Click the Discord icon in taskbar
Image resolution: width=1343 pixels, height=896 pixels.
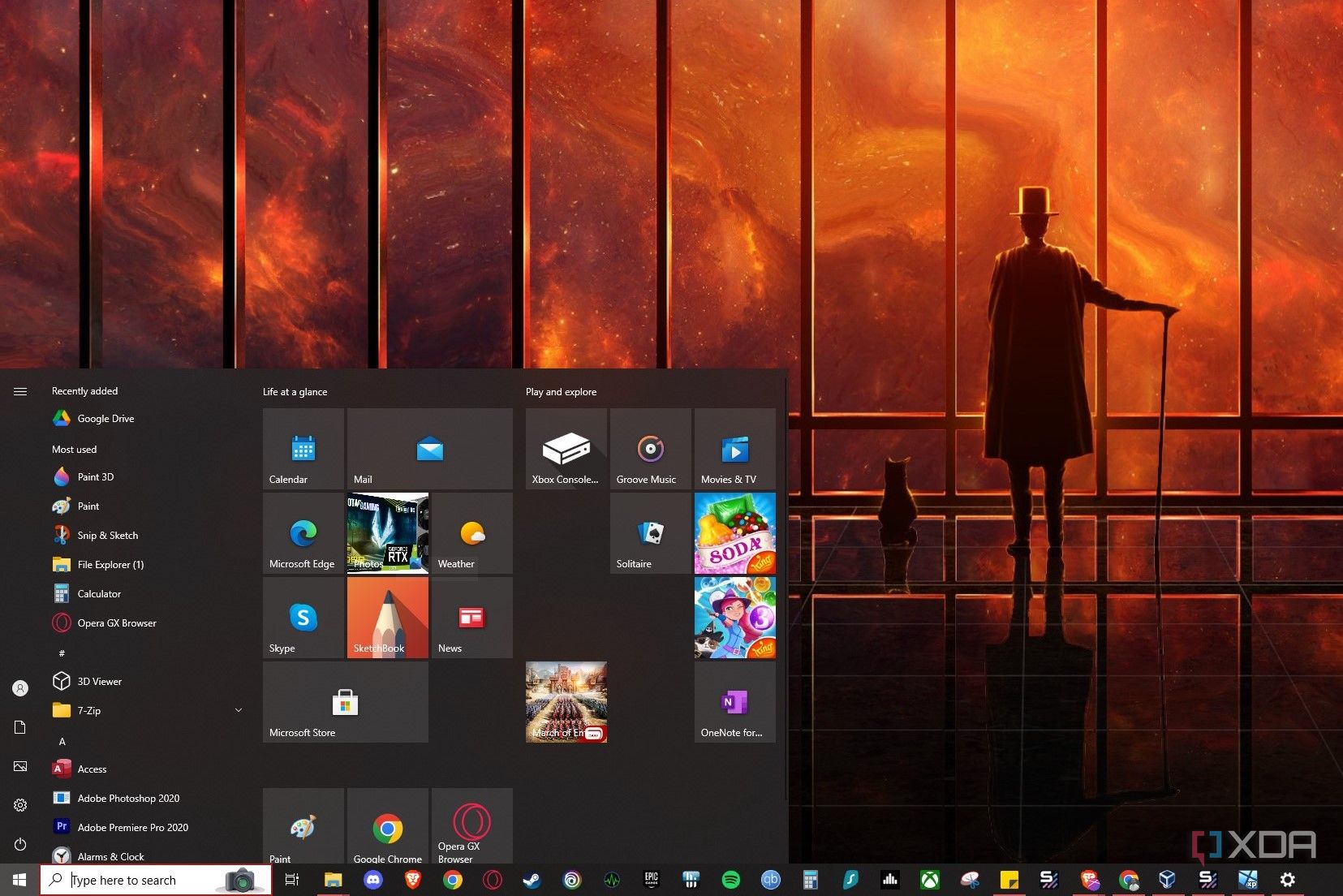point(373,880)
